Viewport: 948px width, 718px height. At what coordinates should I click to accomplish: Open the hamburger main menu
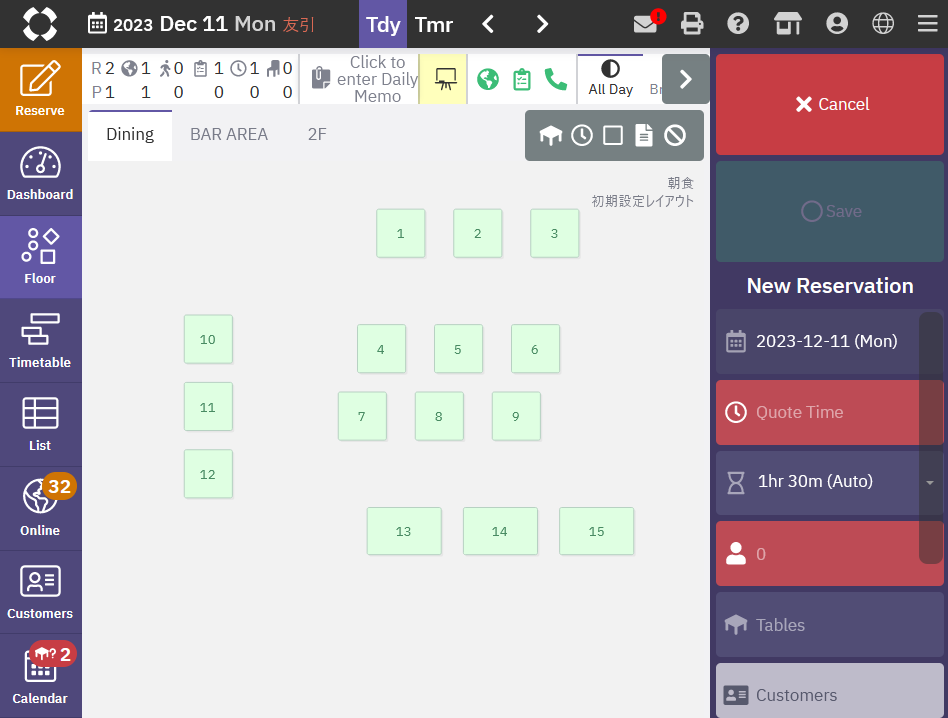tap(927, 24)
